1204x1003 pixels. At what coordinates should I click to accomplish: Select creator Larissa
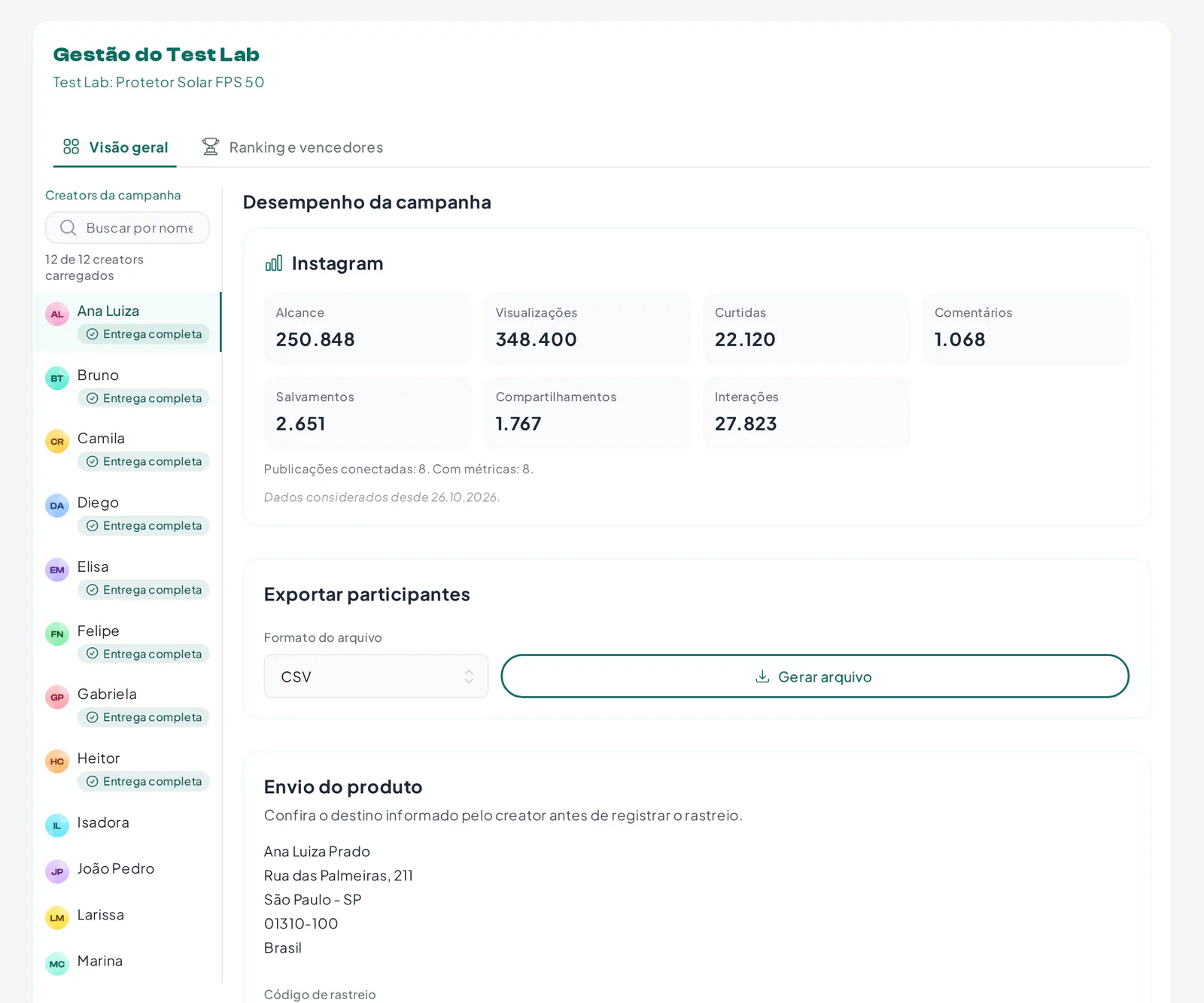pos(126,916)
